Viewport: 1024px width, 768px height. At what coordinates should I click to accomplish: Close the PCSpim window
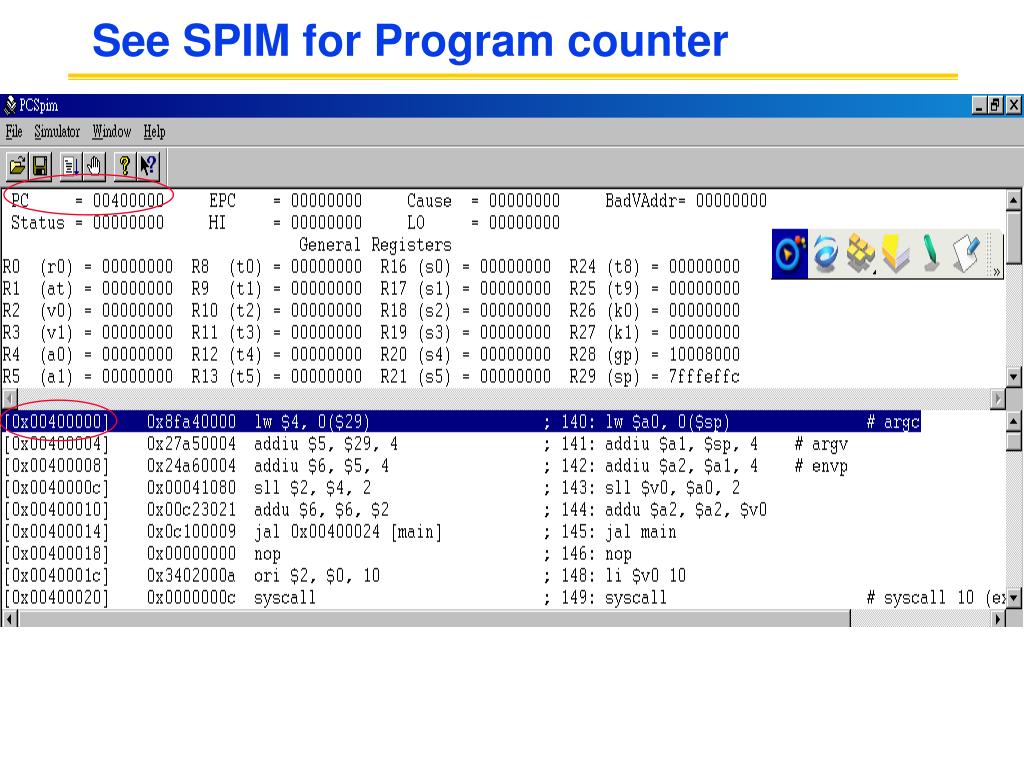[1013, 105]
